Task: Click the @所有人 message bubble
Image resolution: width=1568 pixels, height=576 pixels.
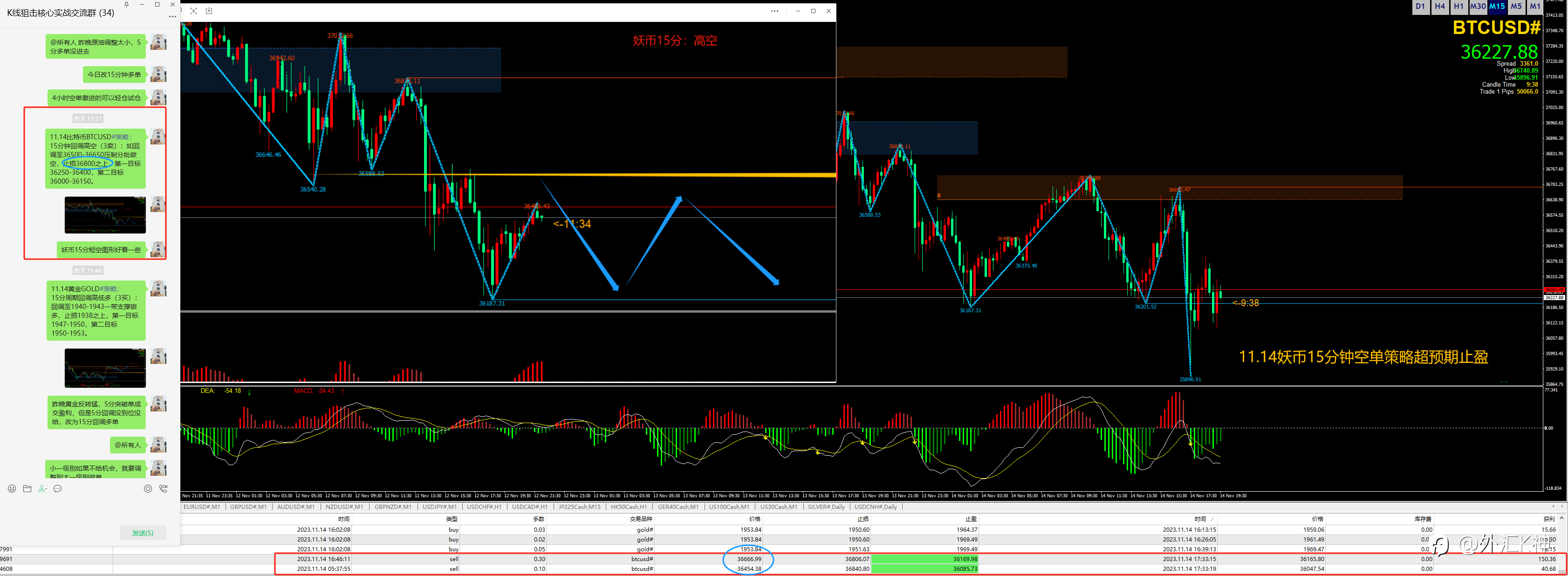Action: (128, 445)
